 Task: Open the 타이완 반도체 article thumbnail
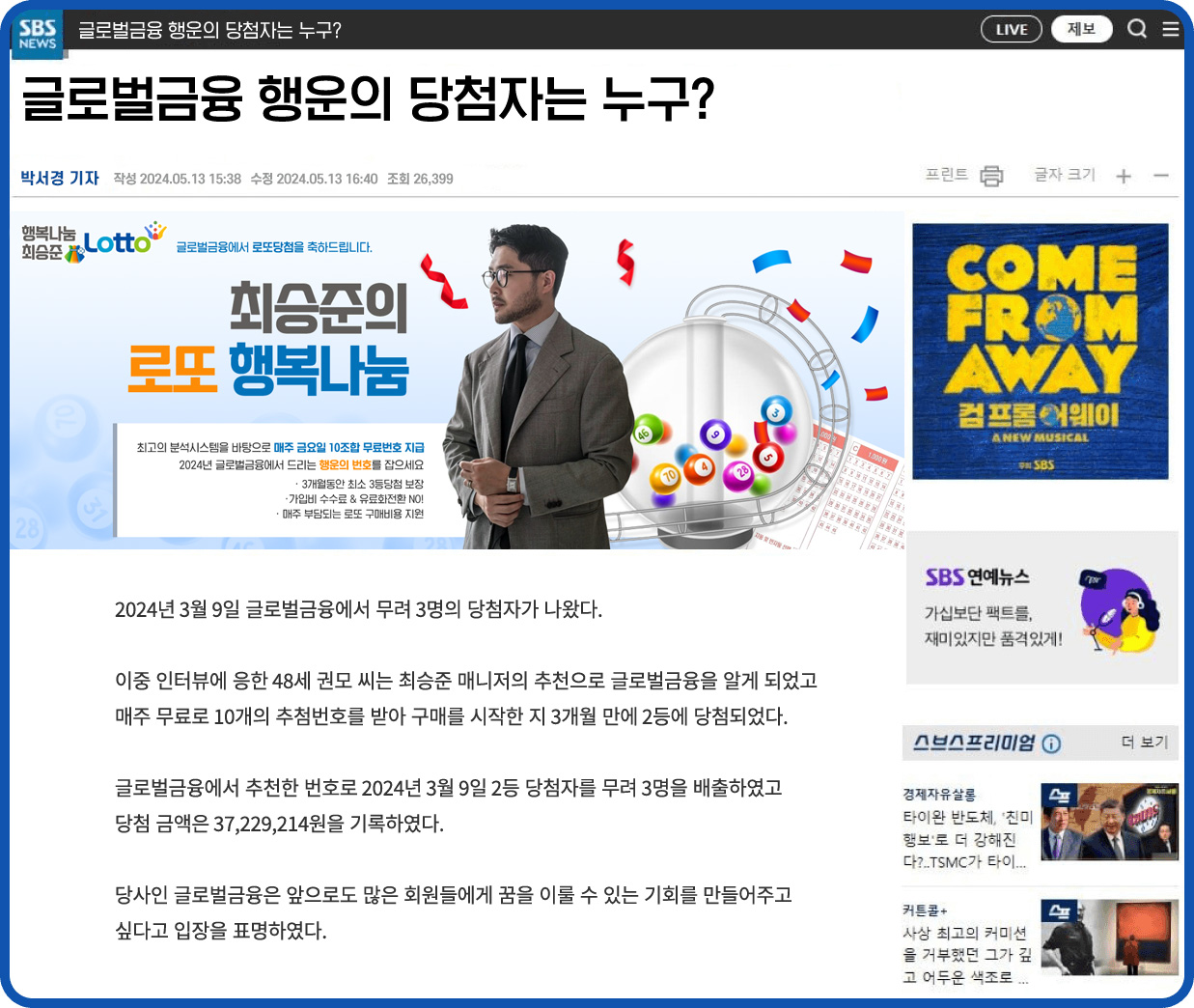tap(1110, 822)
